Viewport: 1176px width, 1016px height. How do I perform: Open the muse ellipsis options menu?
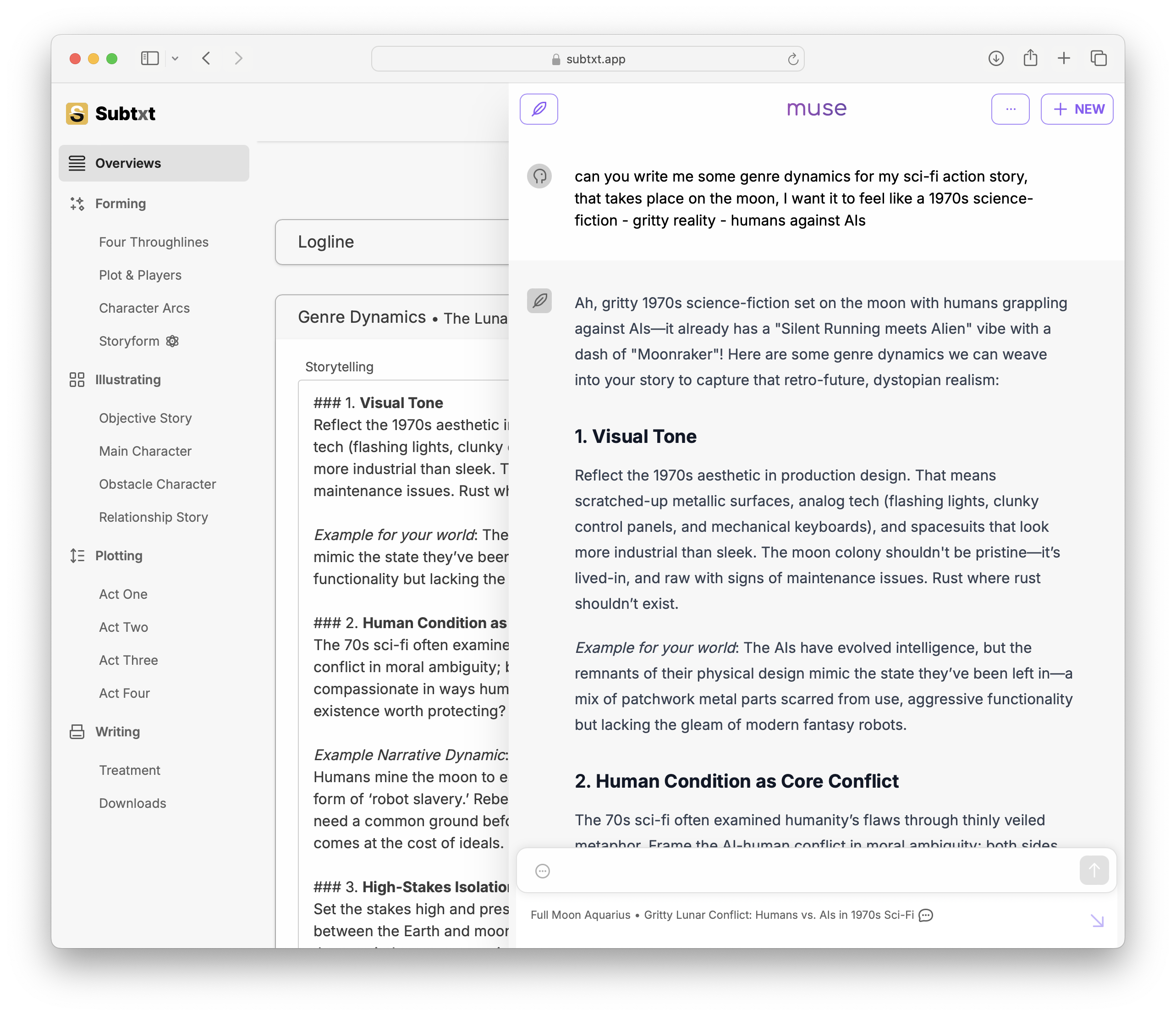pyautogui.click(x=1010, y=109)
